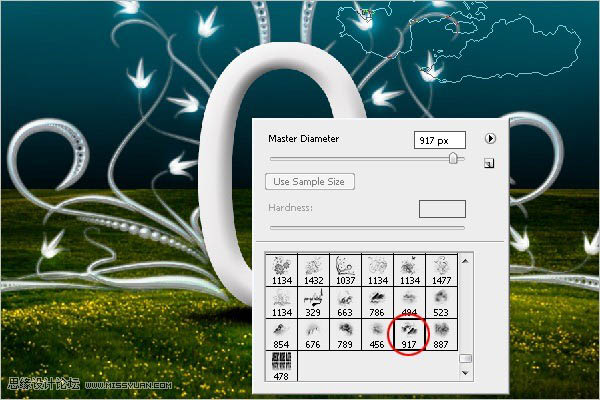Click the brush list scroll up arrow
The width and height of the screenshot is (600, 400).
point(465,261)
